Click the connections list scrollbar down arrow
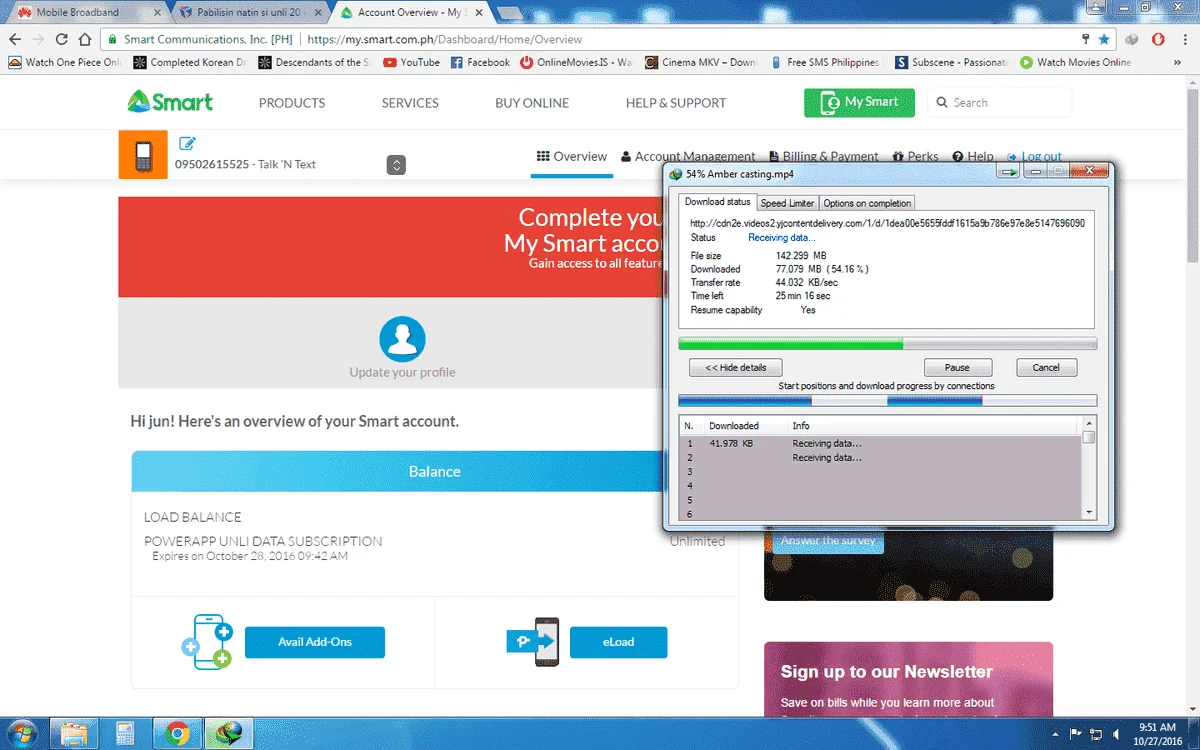The image size is (1200, 750). coord(1089,512)
